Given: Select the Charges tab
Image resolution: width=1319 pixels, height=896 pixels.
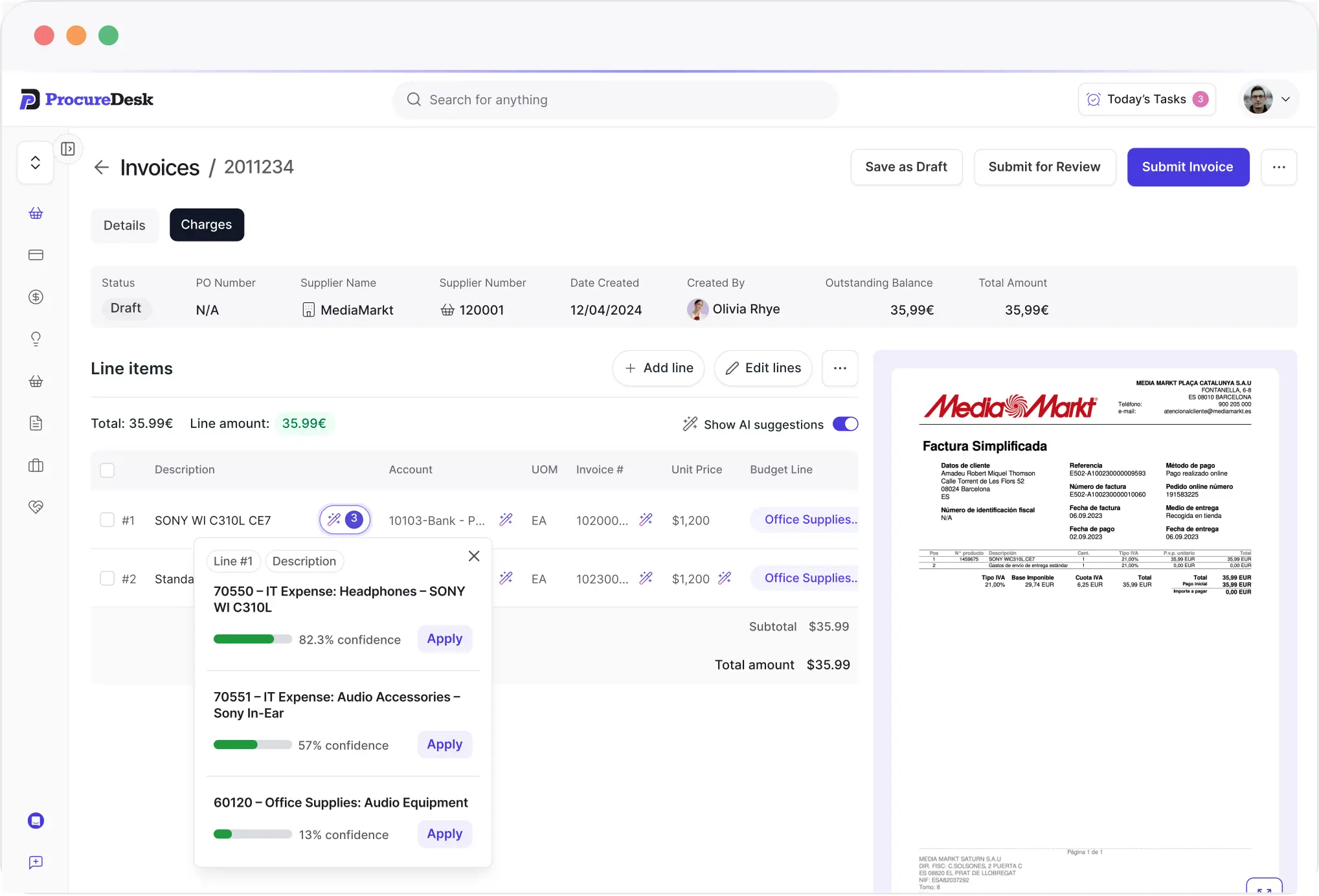Looking at the screenshot, I should tap(207, 225).
